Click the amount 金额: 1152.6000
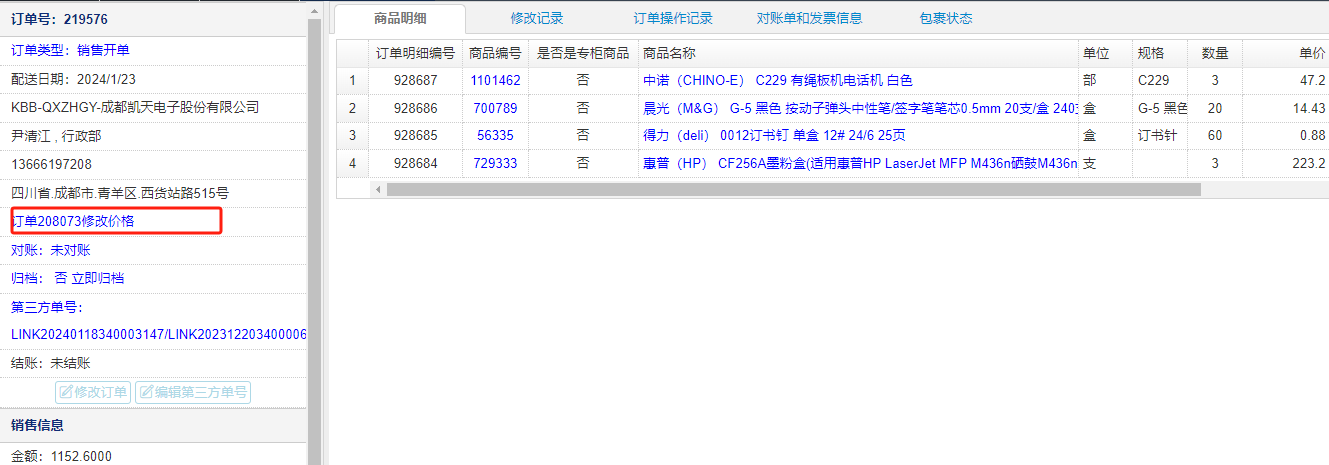Image resolution: width=1329 pixels, height=465 pixels. click(61, 456)
